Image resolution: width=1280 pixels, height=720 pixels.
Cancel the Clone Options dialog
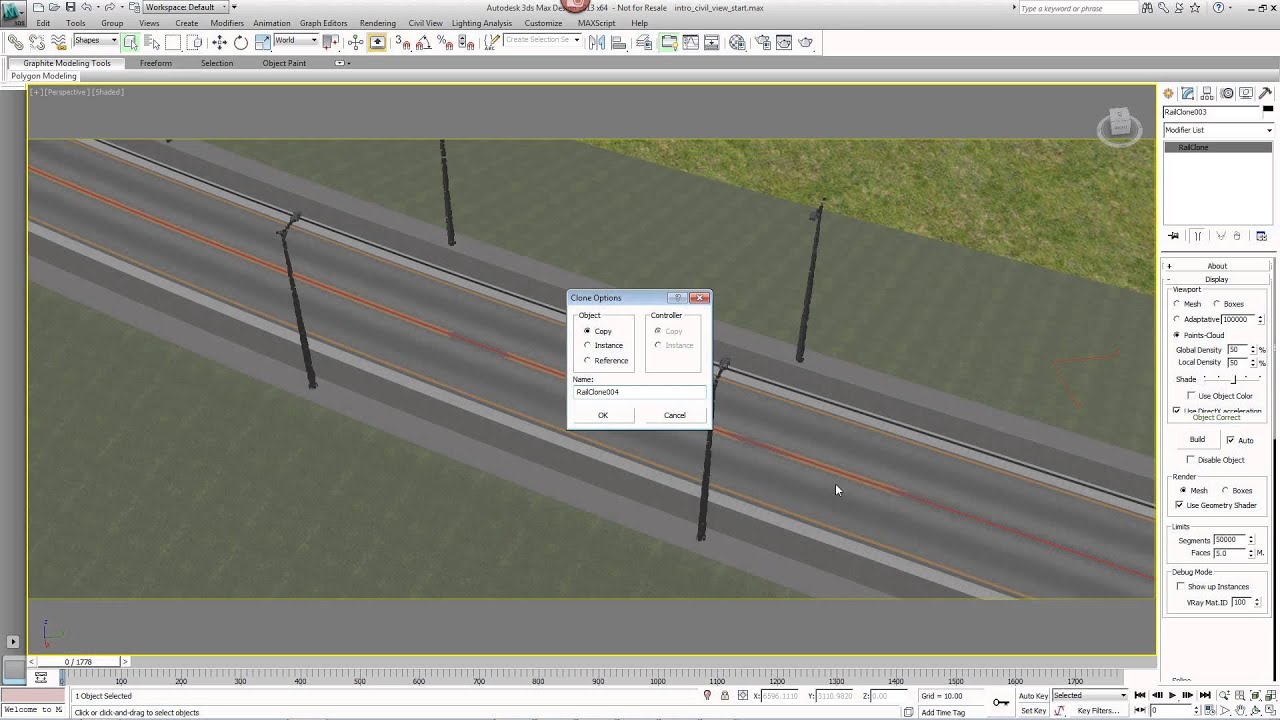[675, 415]
